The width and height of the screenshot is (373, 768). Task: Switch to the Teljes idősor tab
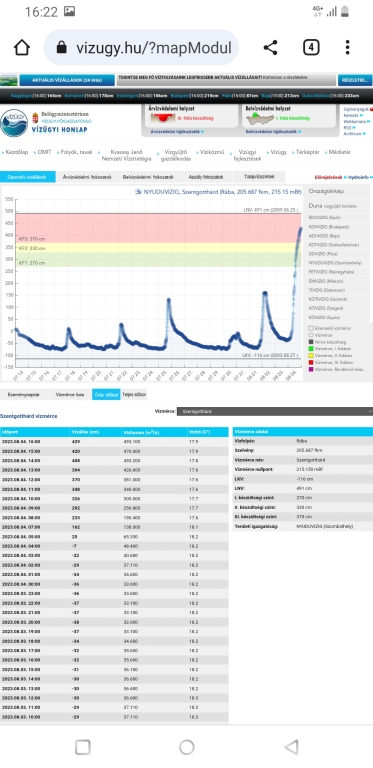coord(134,394)
